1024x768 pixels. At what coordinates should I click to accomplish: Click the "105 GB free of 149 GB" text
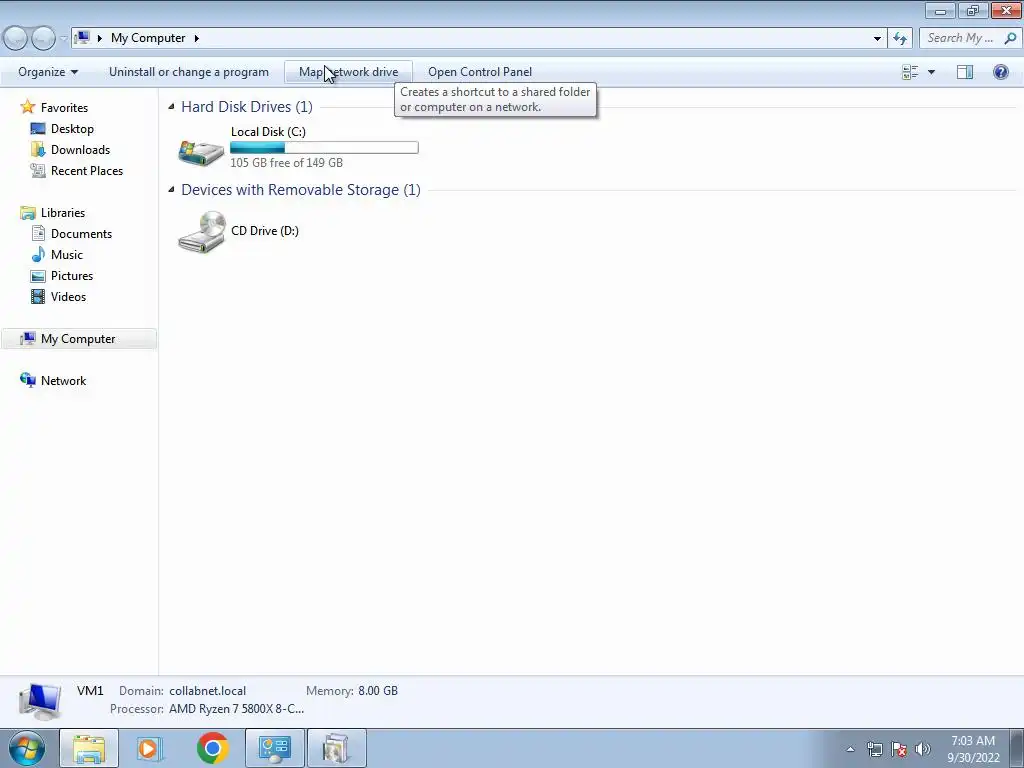[286, 163]
